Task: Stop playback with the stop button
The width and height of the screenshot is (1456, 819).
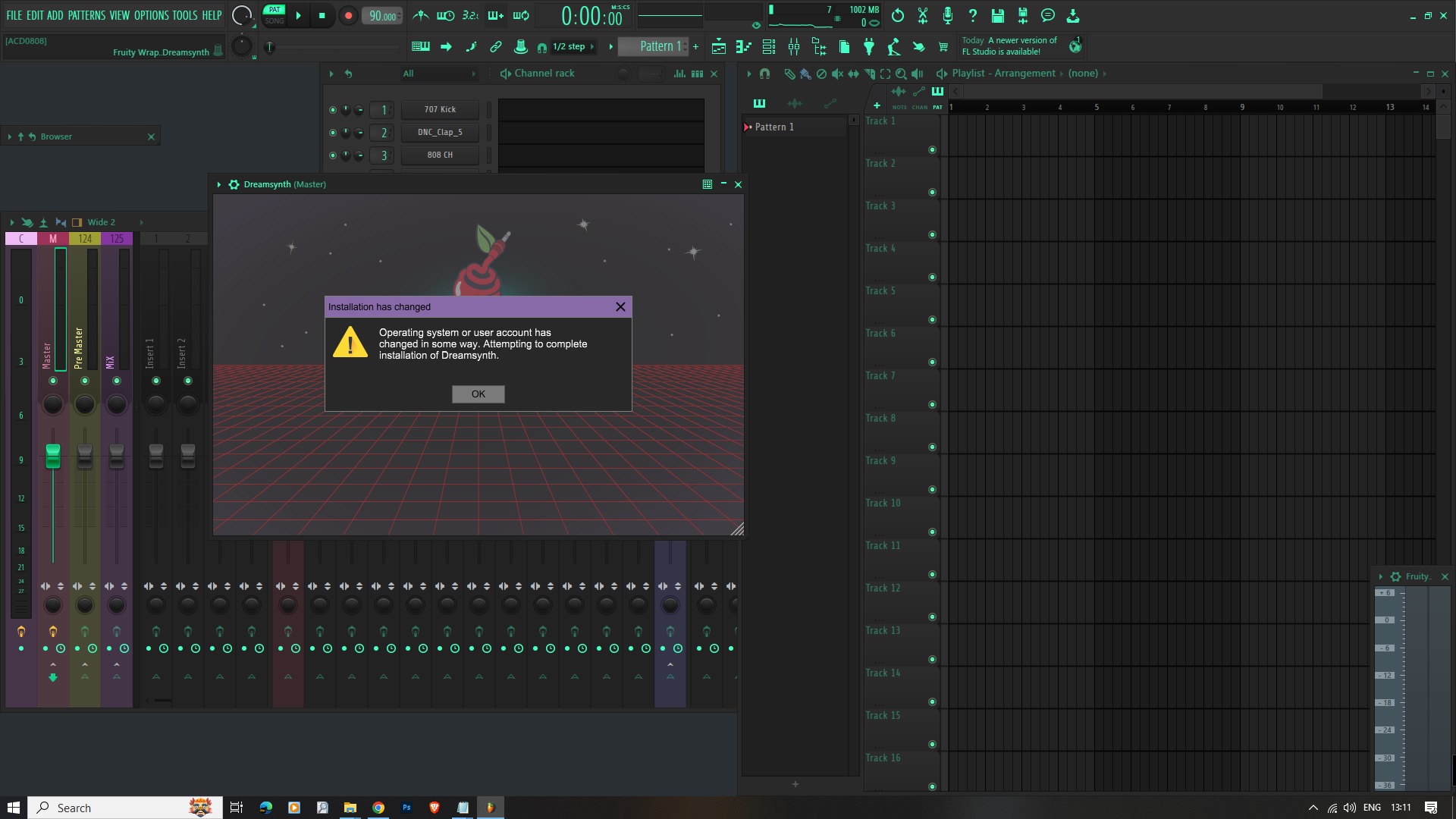Action: point(322,15)
